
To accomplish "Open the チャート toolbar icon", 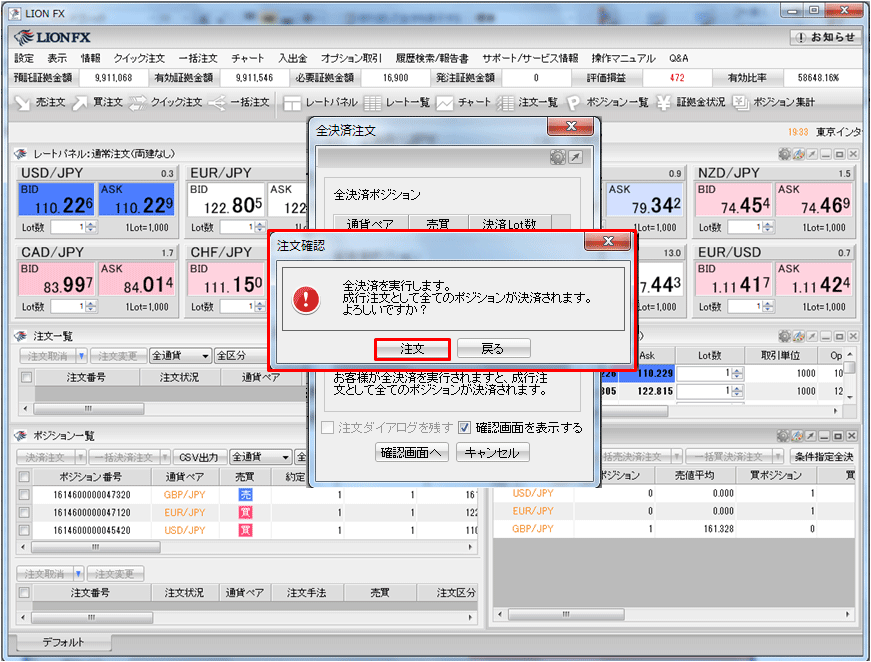I will click(444, 103).
